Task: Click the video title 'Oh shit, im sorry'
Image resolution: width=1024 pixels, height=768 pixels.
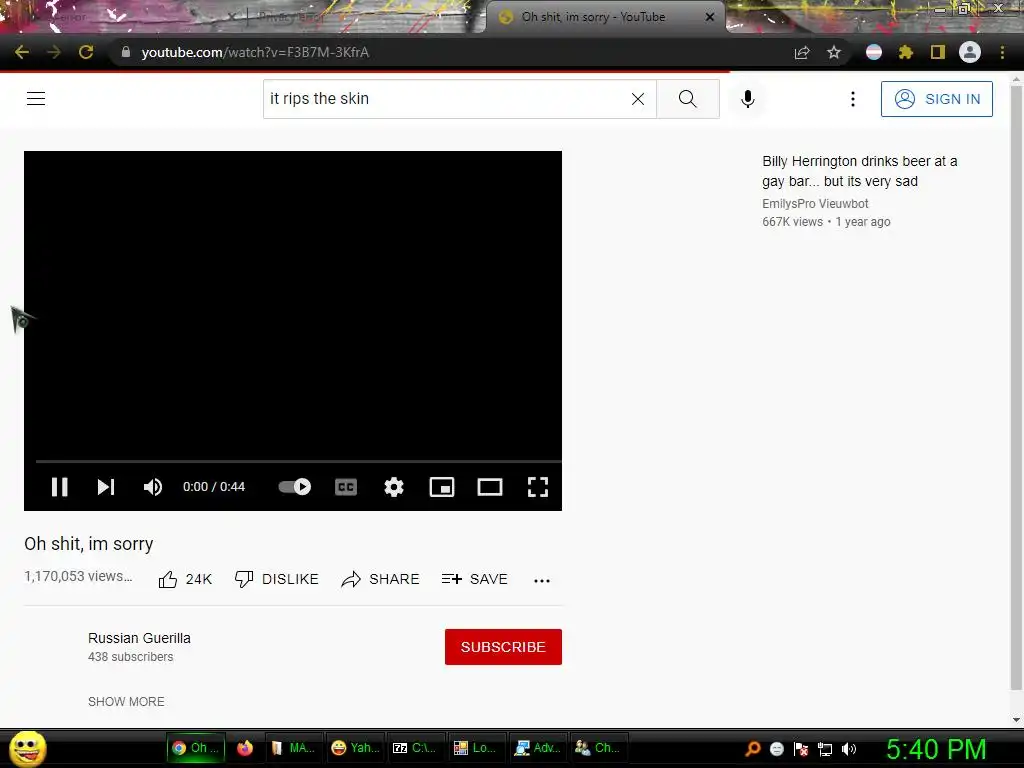Action: coord(89,543)
